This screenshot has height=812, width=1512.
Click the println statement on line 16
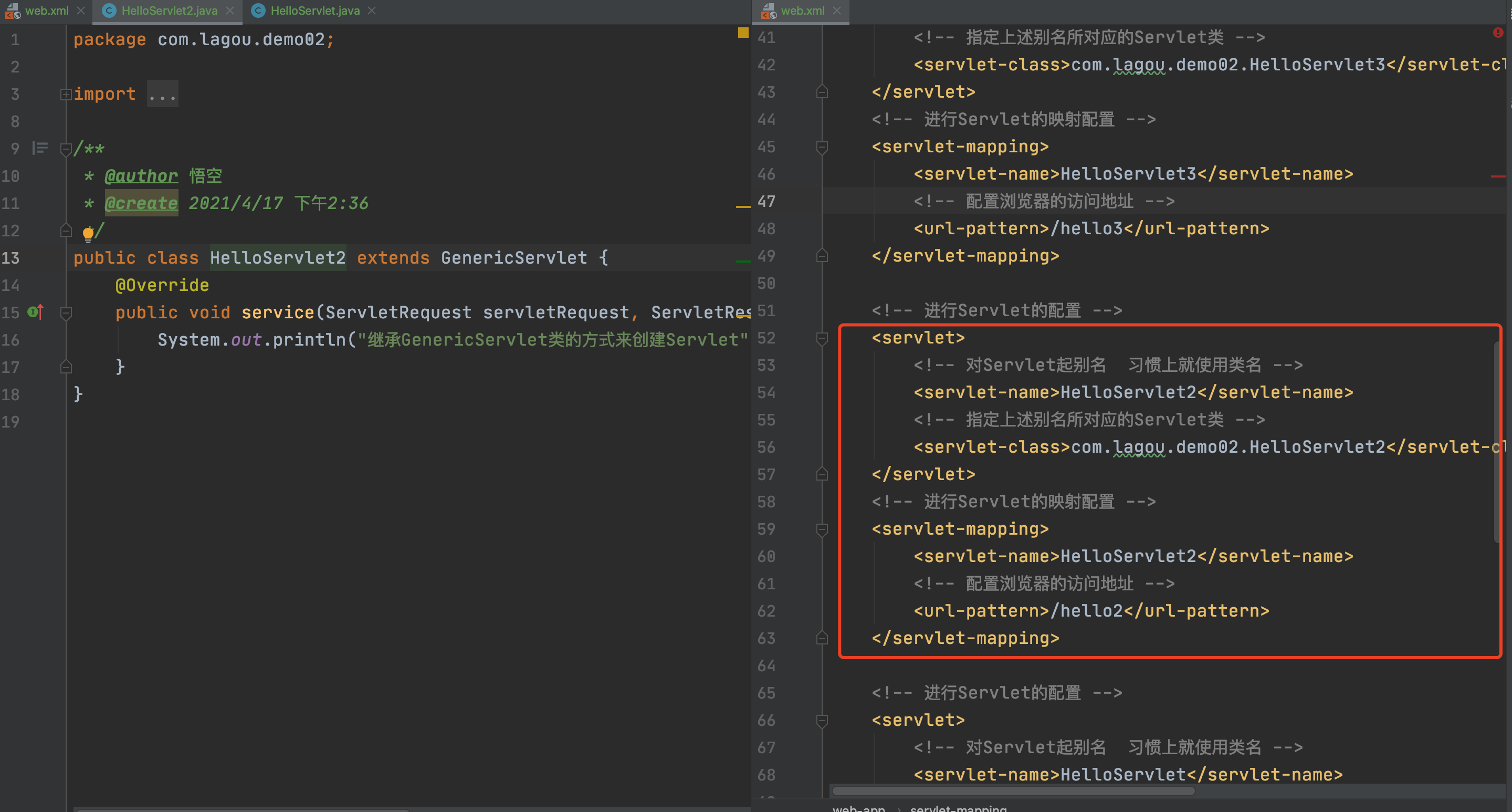[x=452, y=339]
